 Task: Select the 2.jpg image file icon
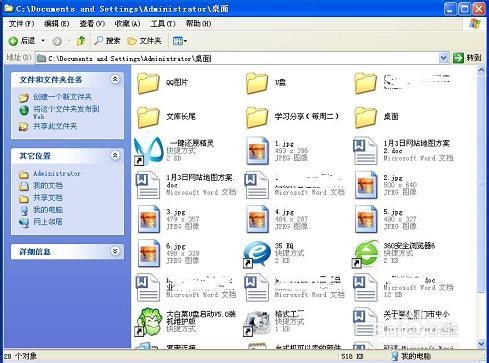coord(366,185)
